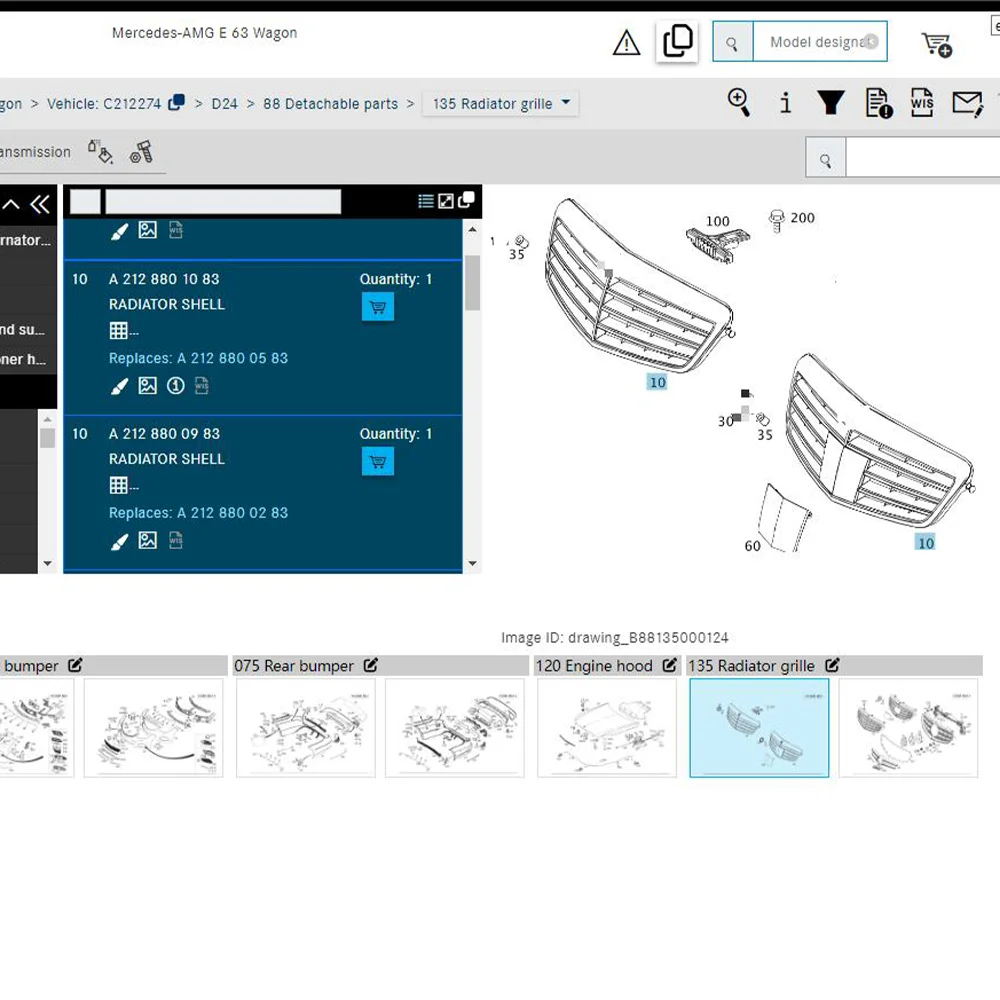Click callout 200 in the diagram
The image size is (1000, 1000).
tap(802, 218)
